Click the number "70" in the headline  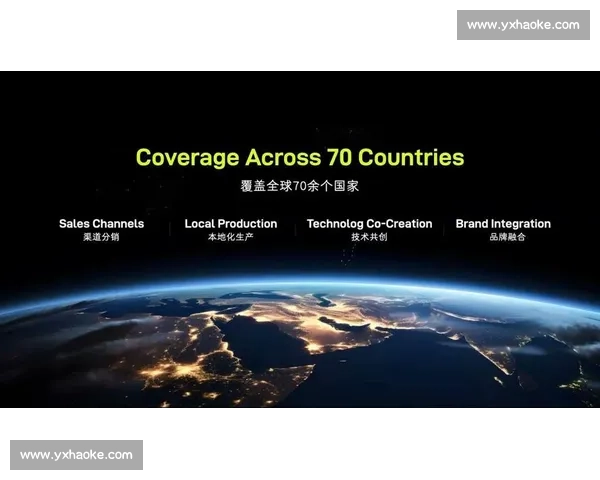(x=338, y=157)
